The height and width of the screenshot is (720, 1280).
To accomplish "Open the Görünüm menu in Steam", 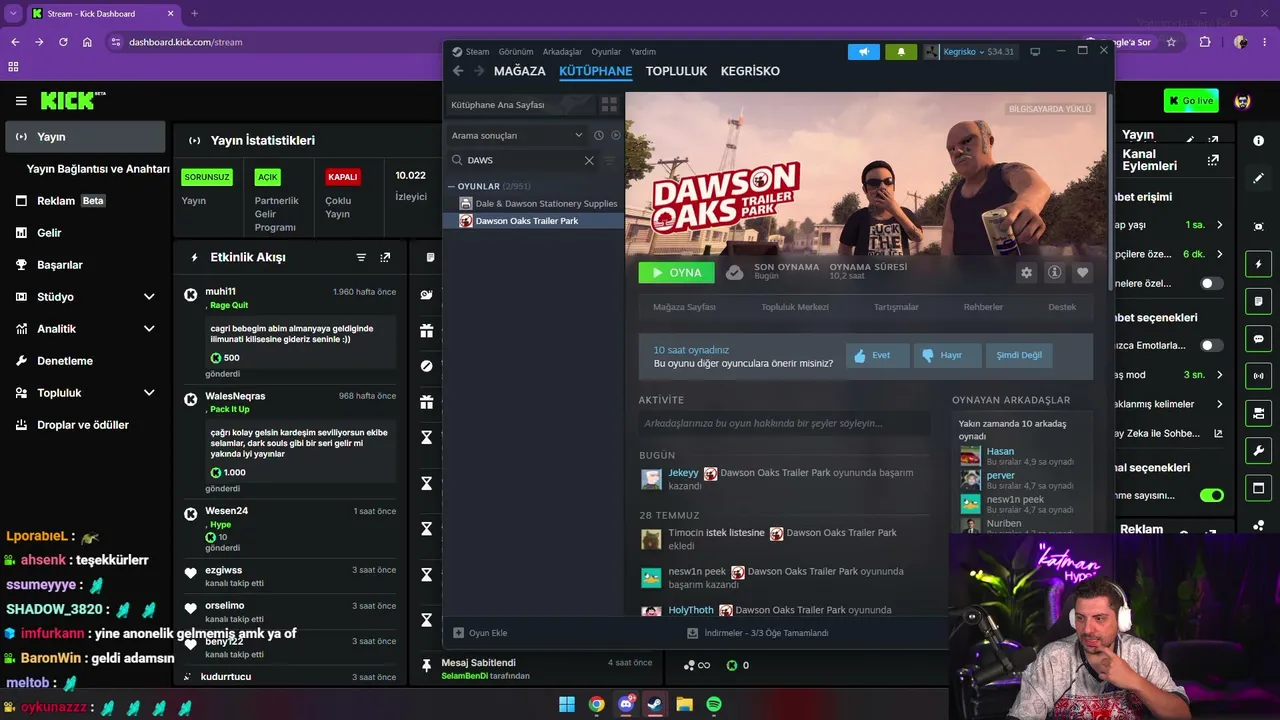I will pos(516,52).
